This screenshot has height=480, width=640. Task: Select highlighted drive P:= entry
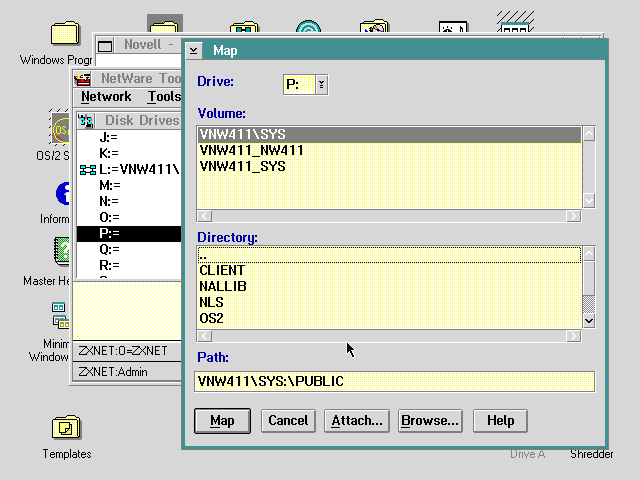[x=129, y=233]
